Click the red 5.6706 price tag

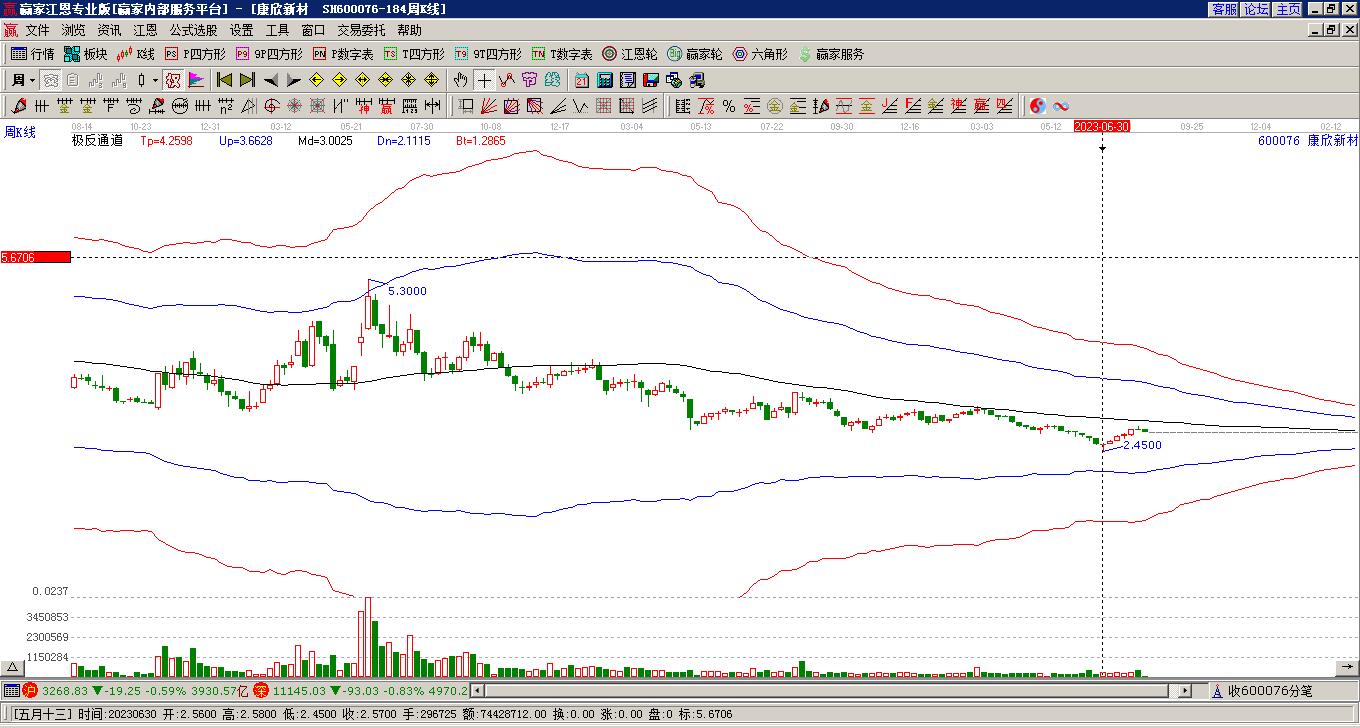pyautogui.click(x=36, y=258)
